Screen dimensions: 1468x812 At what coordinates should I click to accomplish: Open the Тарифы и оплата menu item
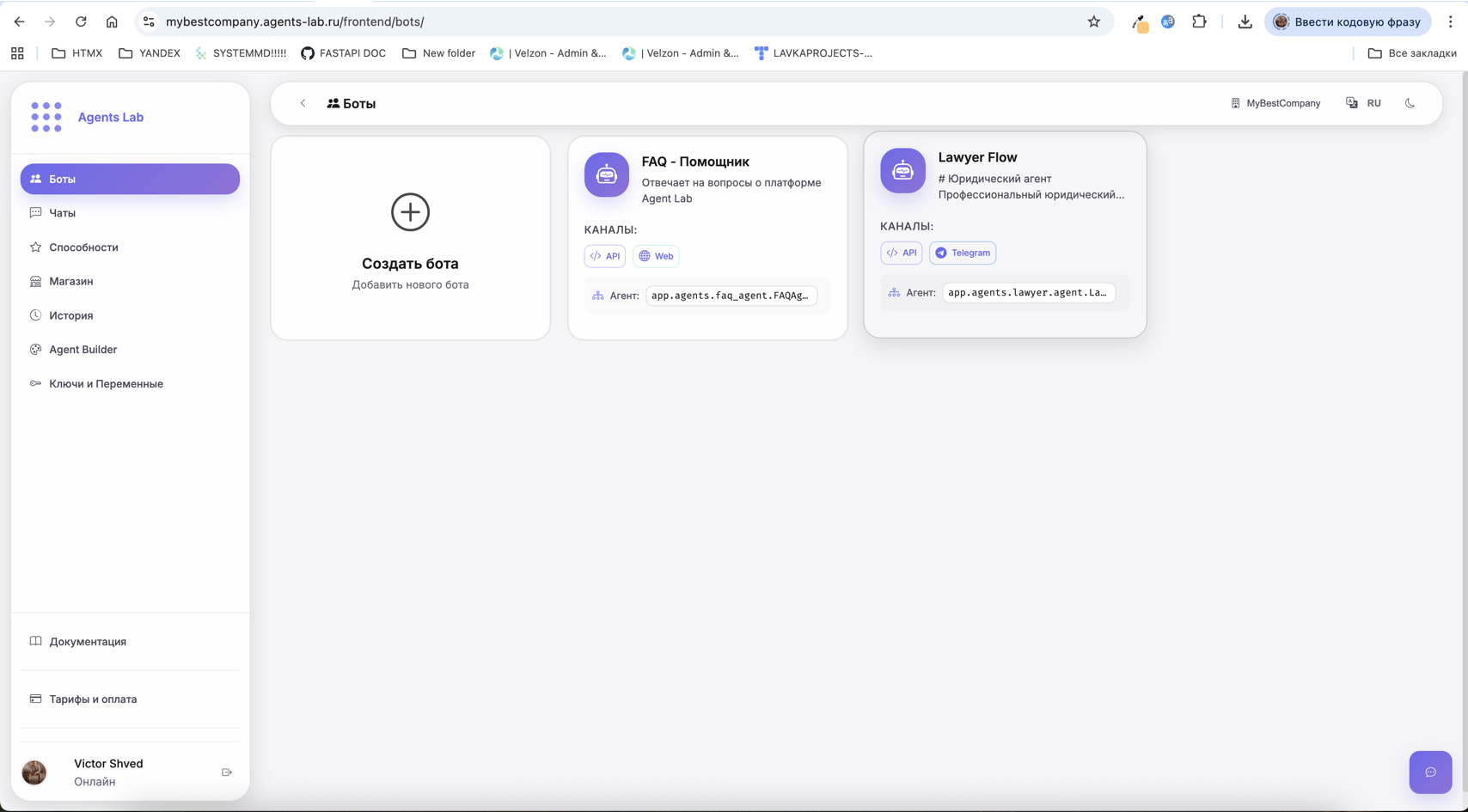[x=93, y=699]
